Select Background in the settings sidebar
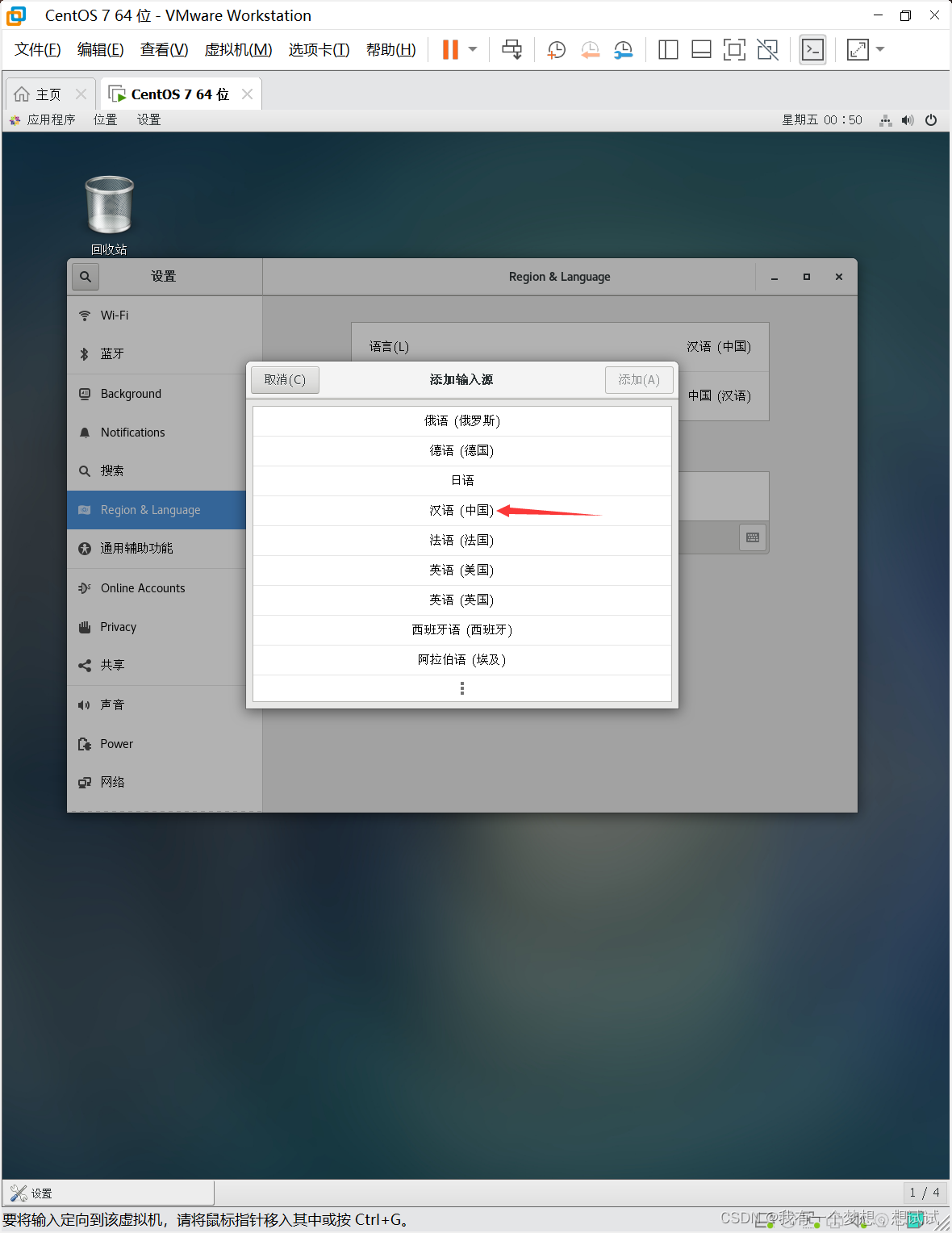 165,394
